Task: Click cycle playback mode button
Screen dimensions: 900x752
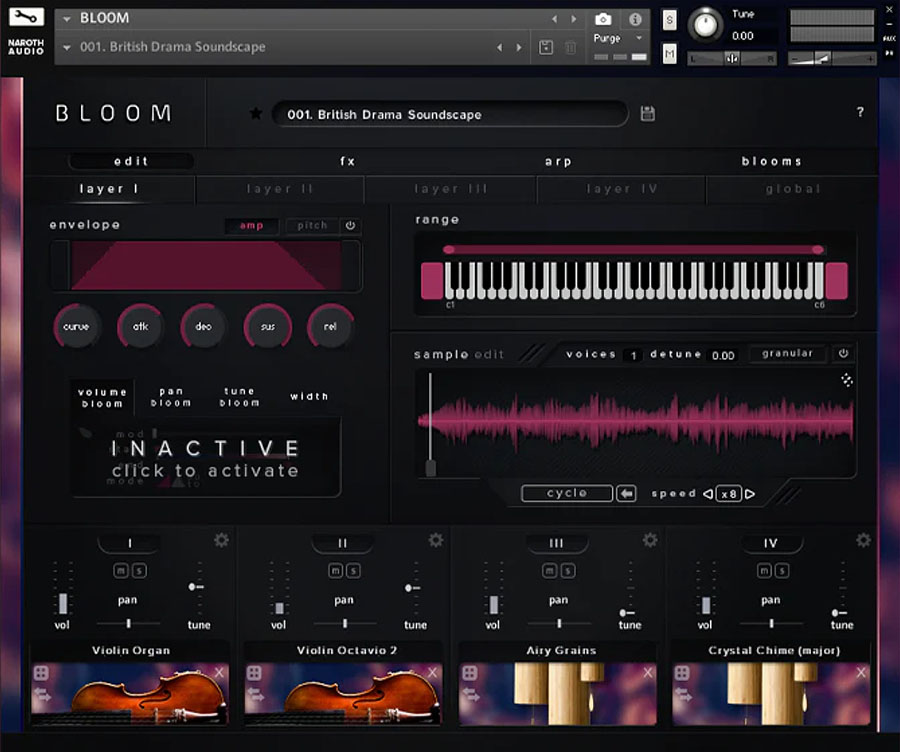Action: (x=567, y=493)
